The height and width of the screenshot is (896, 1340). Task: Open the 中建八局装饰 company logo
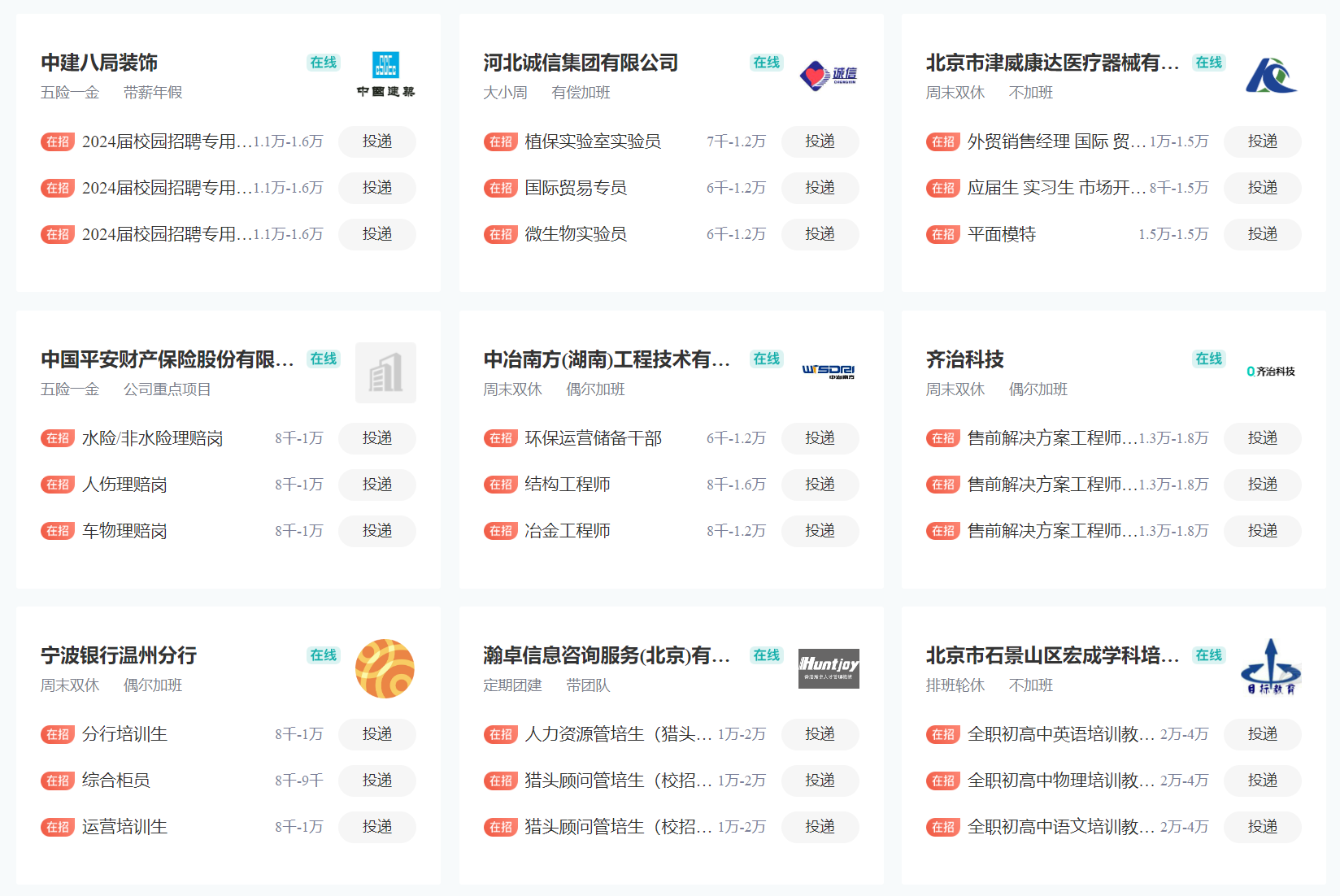[x=385, y=76]
